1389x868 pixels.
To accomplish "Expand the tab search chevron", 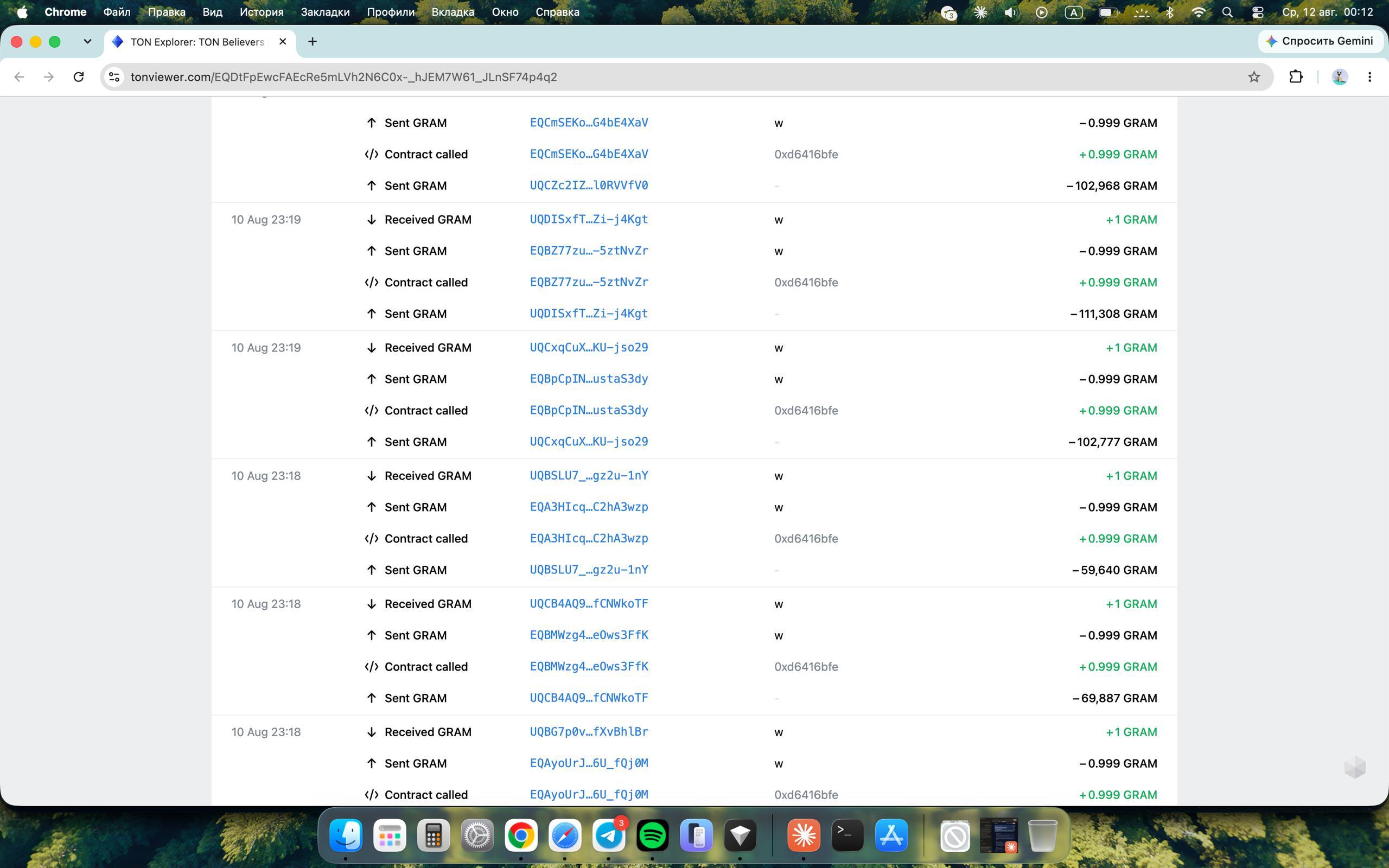I will tap(87, 41).
